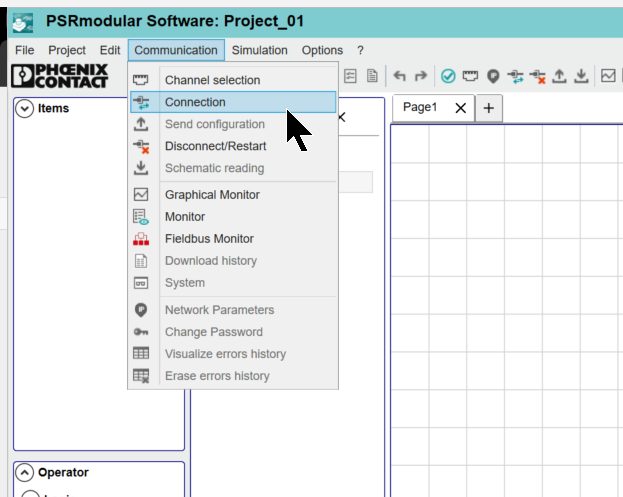Open the Project menu

[x=67, y=50]
